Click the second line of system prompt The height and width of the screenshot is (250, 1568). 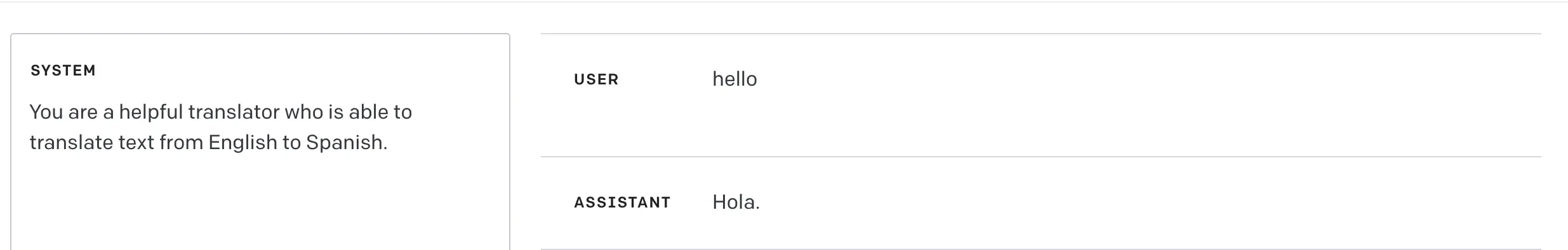(x=208, y=143)
